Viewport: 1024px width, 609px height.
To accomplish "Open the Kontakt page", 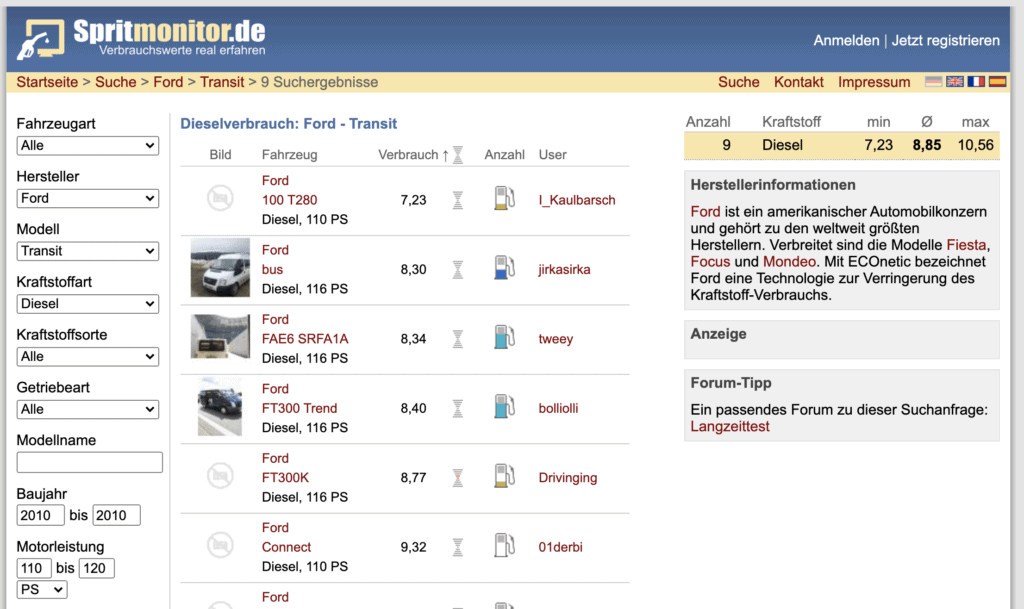I will (x=799, y=82).
